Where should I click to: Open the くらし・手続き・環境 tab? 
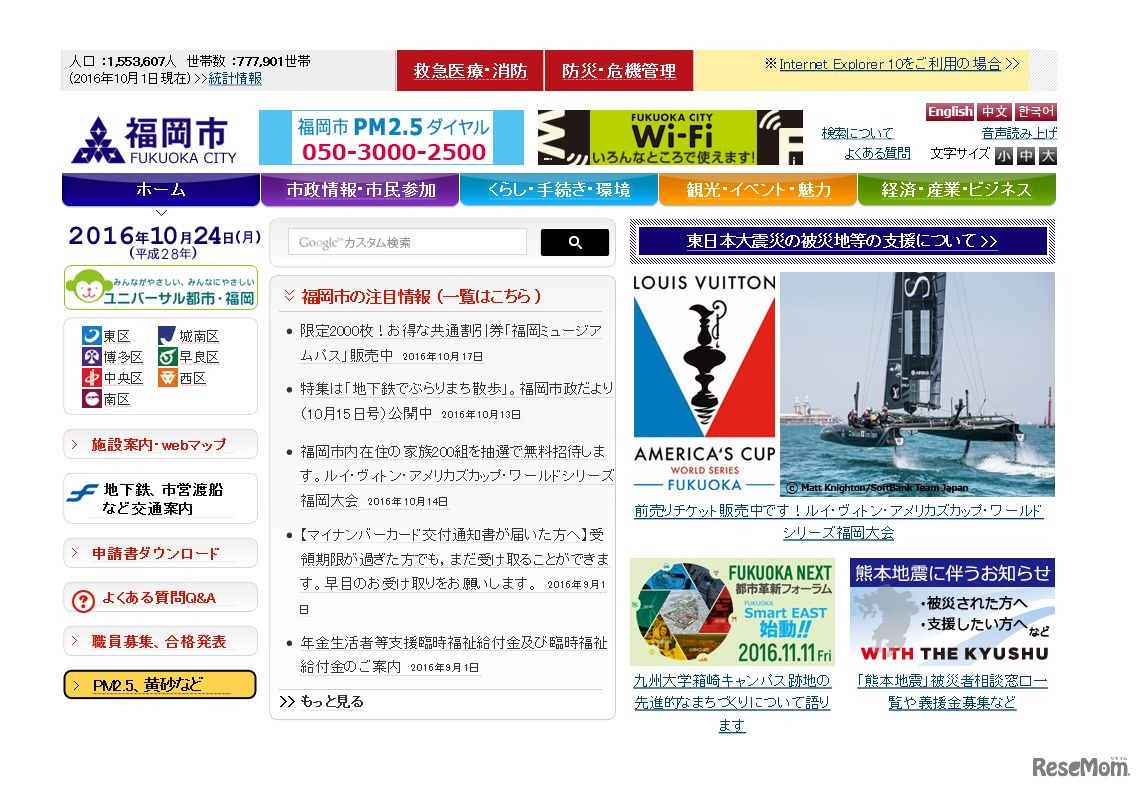[559, 189]
